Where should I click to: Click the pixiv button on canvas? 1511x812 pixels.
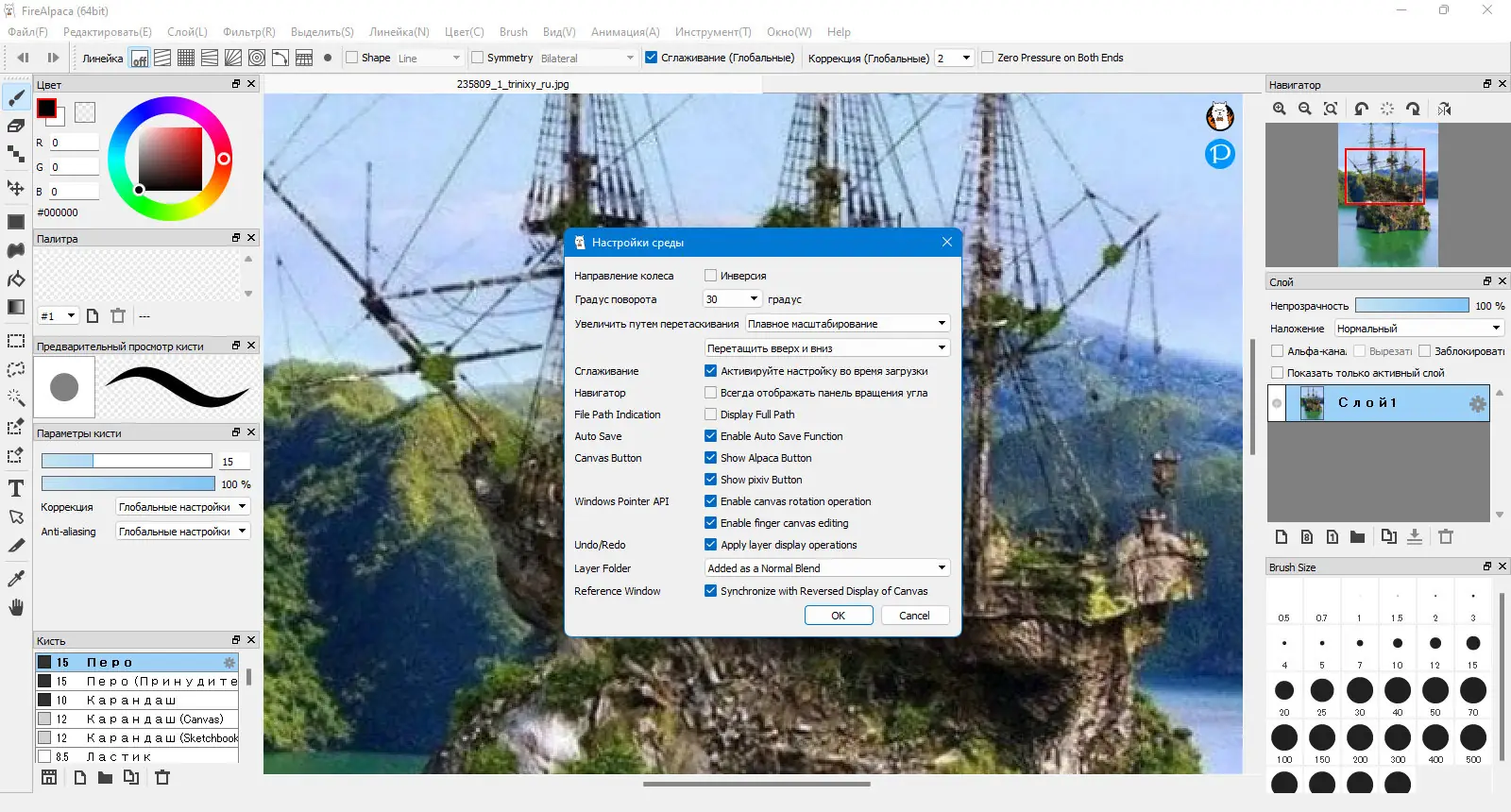click(1220, 154)
